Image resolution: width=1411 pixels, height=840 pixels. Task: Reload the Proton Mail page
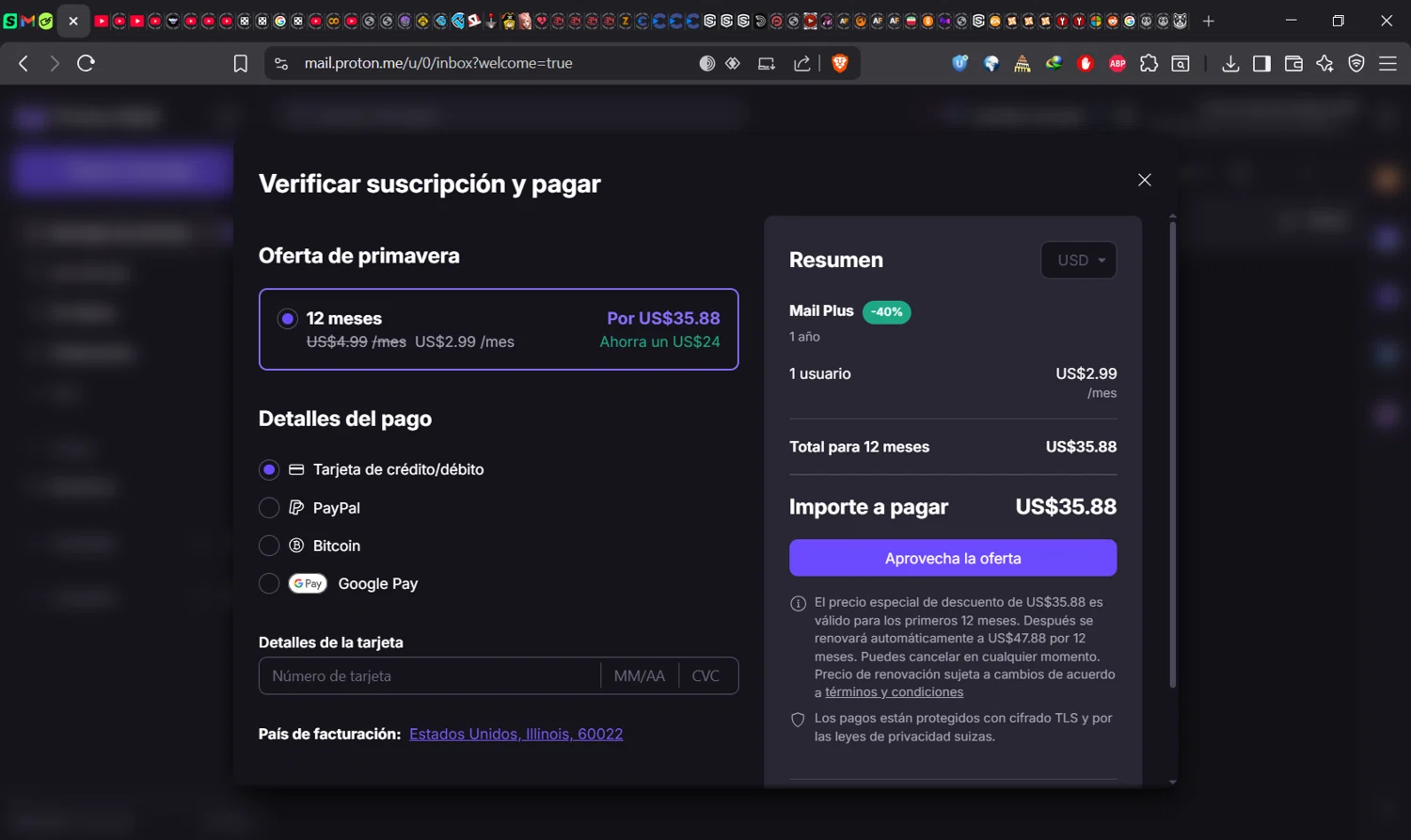click(x=87, y=63)
